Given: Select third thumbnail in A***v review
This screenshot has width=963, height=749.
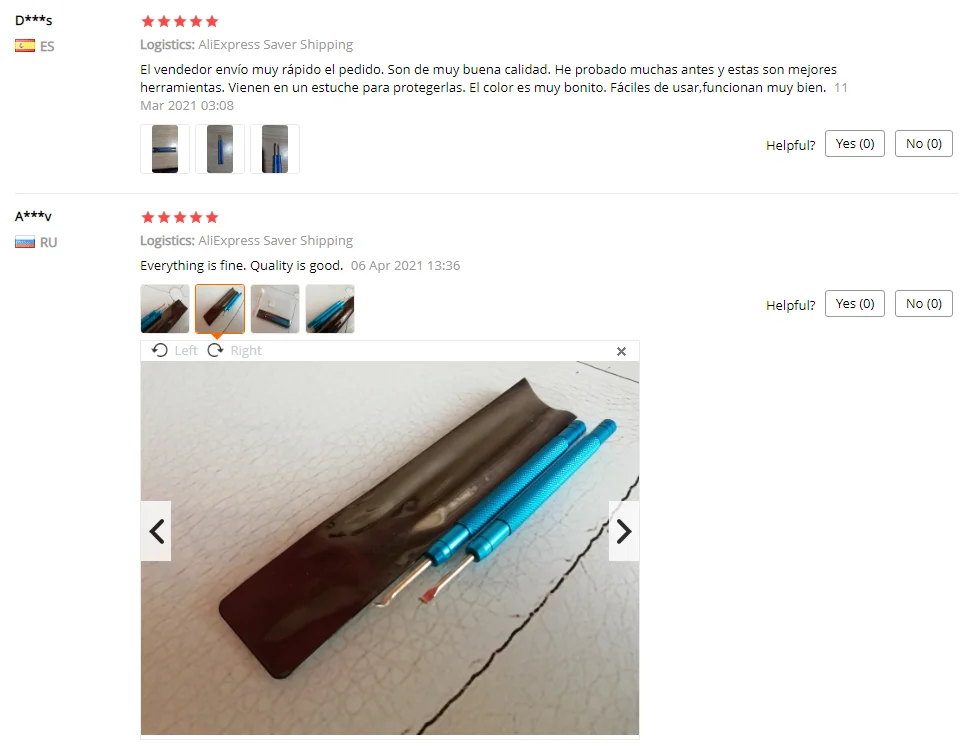Looking at the screenshot, I should 275,309.
